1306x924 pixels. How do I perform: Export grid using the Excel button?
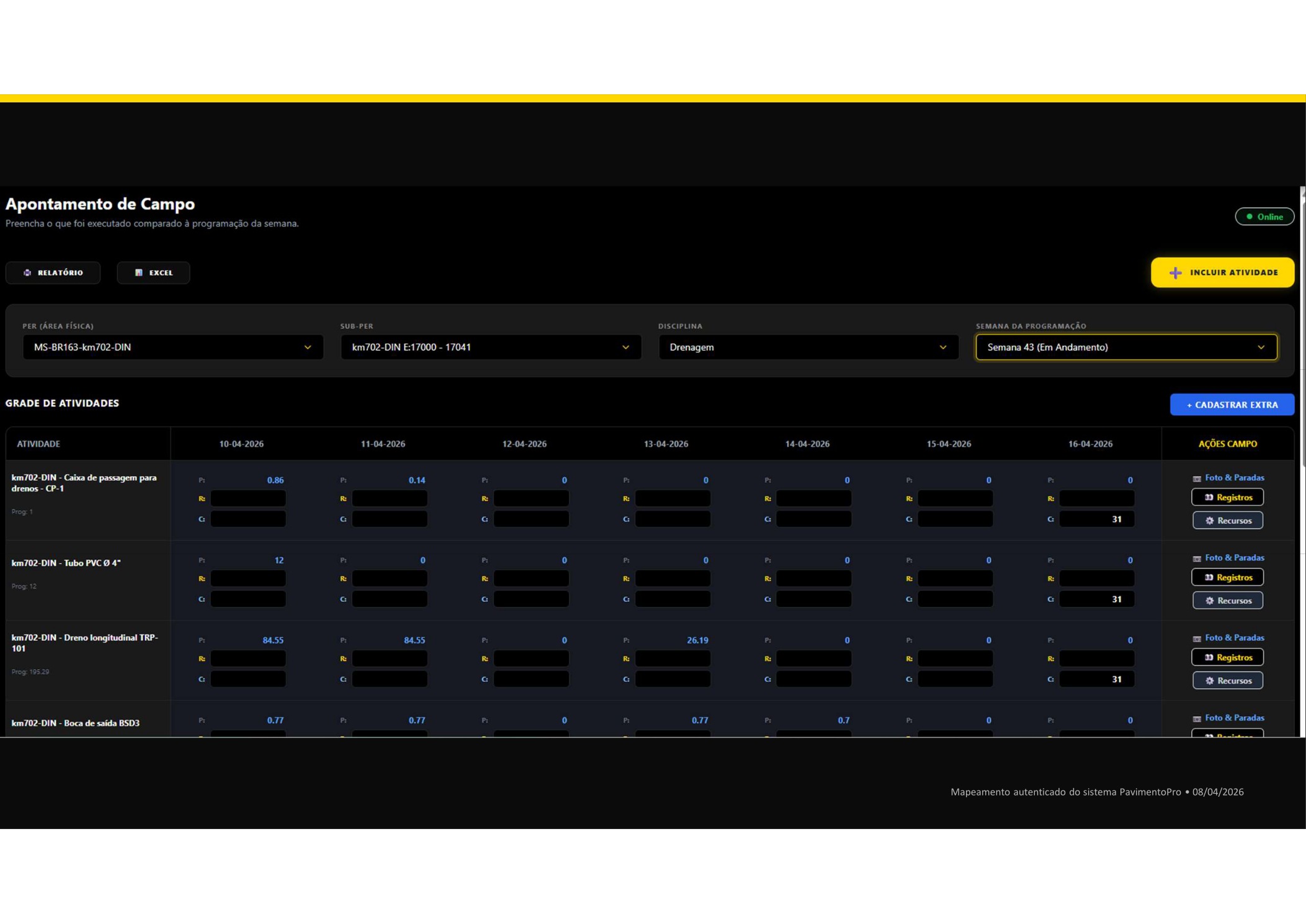pos(153,272)
